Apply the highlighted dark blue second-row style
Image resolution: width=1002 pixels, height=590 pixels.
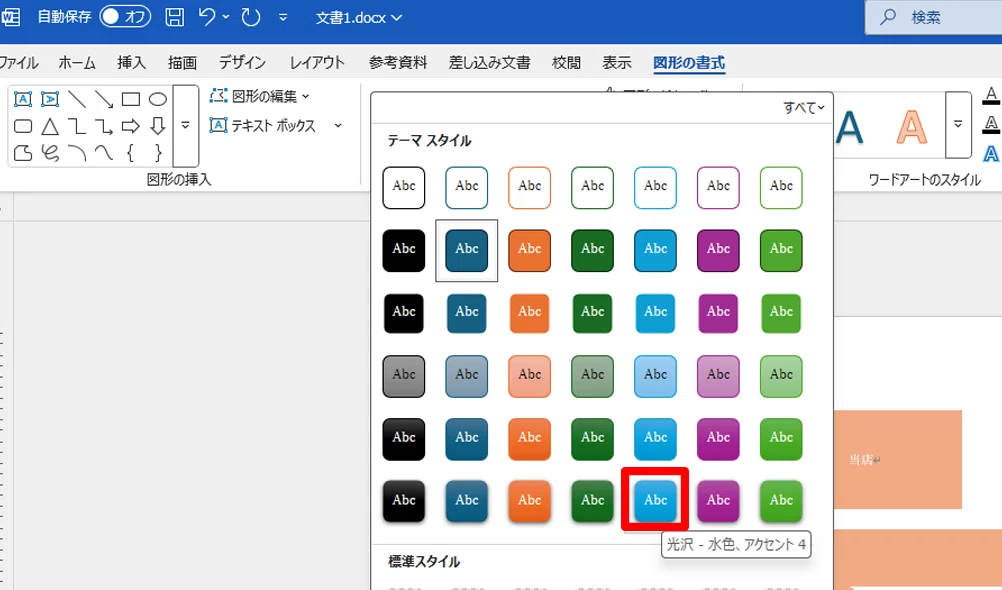coord(466,250)
